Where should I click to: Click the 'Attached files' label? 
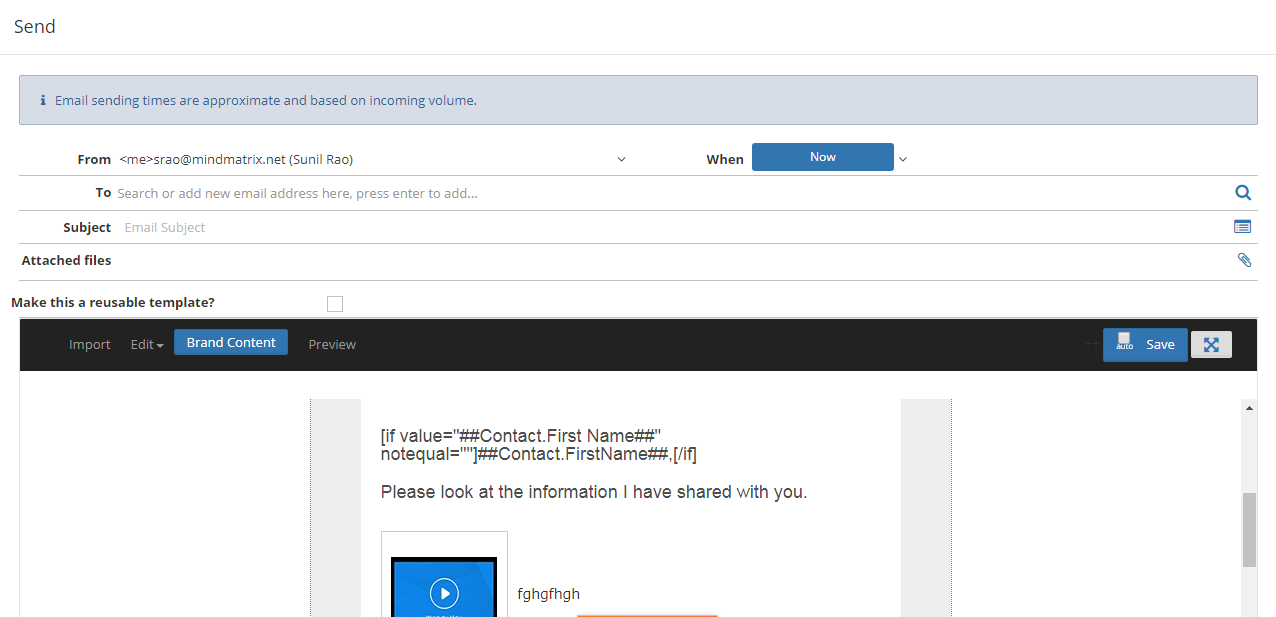(66, 260)
